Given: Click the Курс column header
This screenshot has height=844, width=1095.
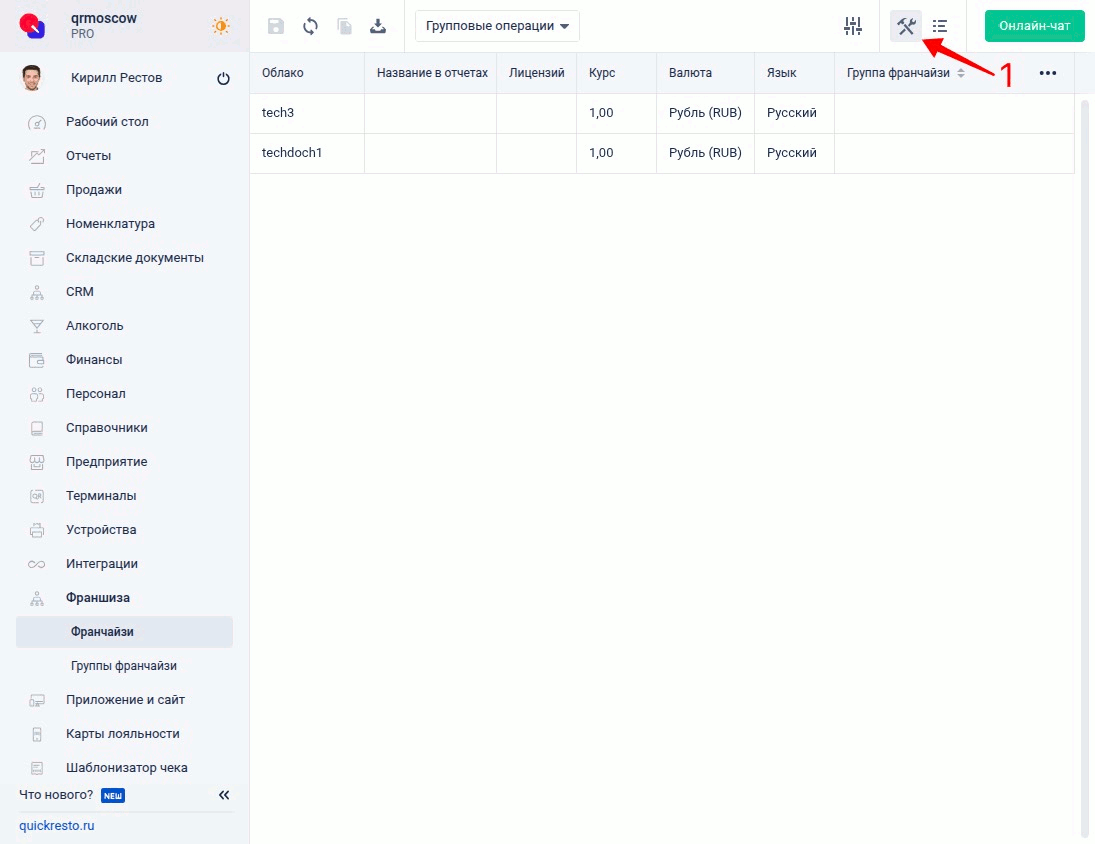Looking at the screenshot, I should (617, 73).
